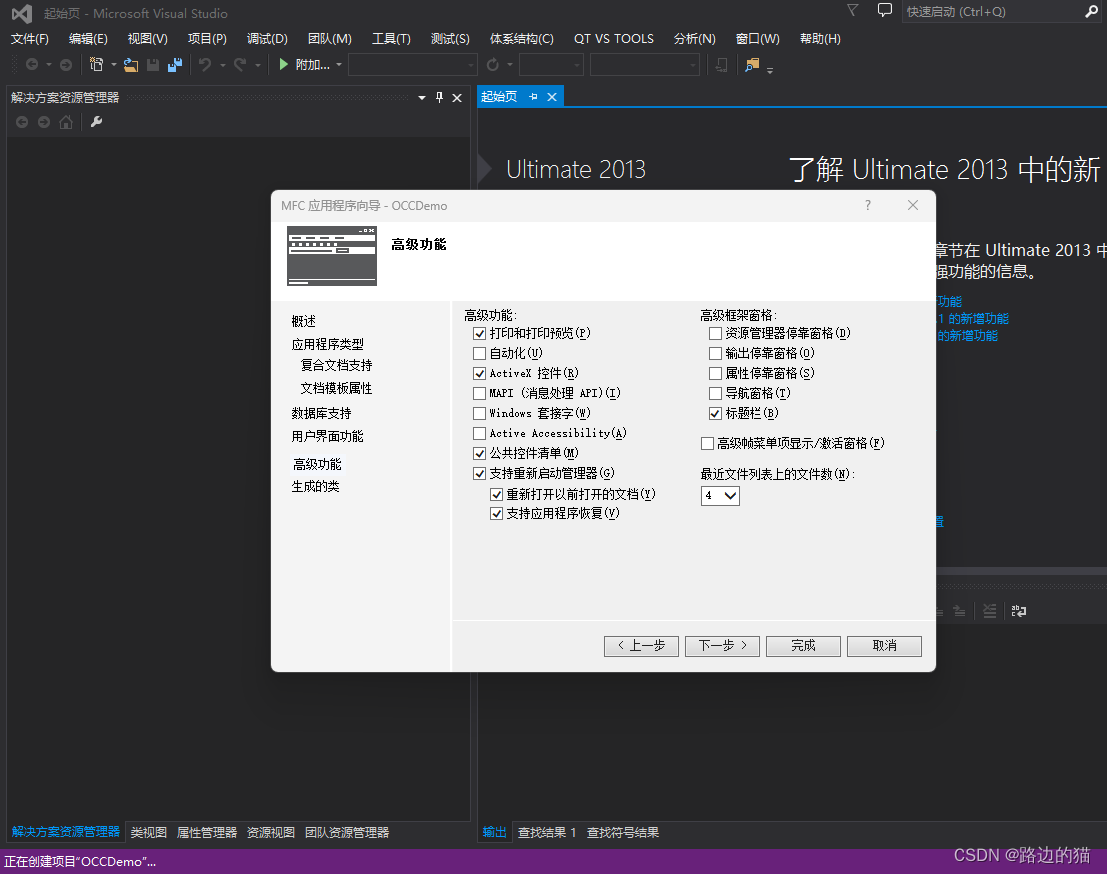Uncheck the 标题栏 checkbox
The width and height of the screenshot is (1107, 874).
tap(715, 413)
